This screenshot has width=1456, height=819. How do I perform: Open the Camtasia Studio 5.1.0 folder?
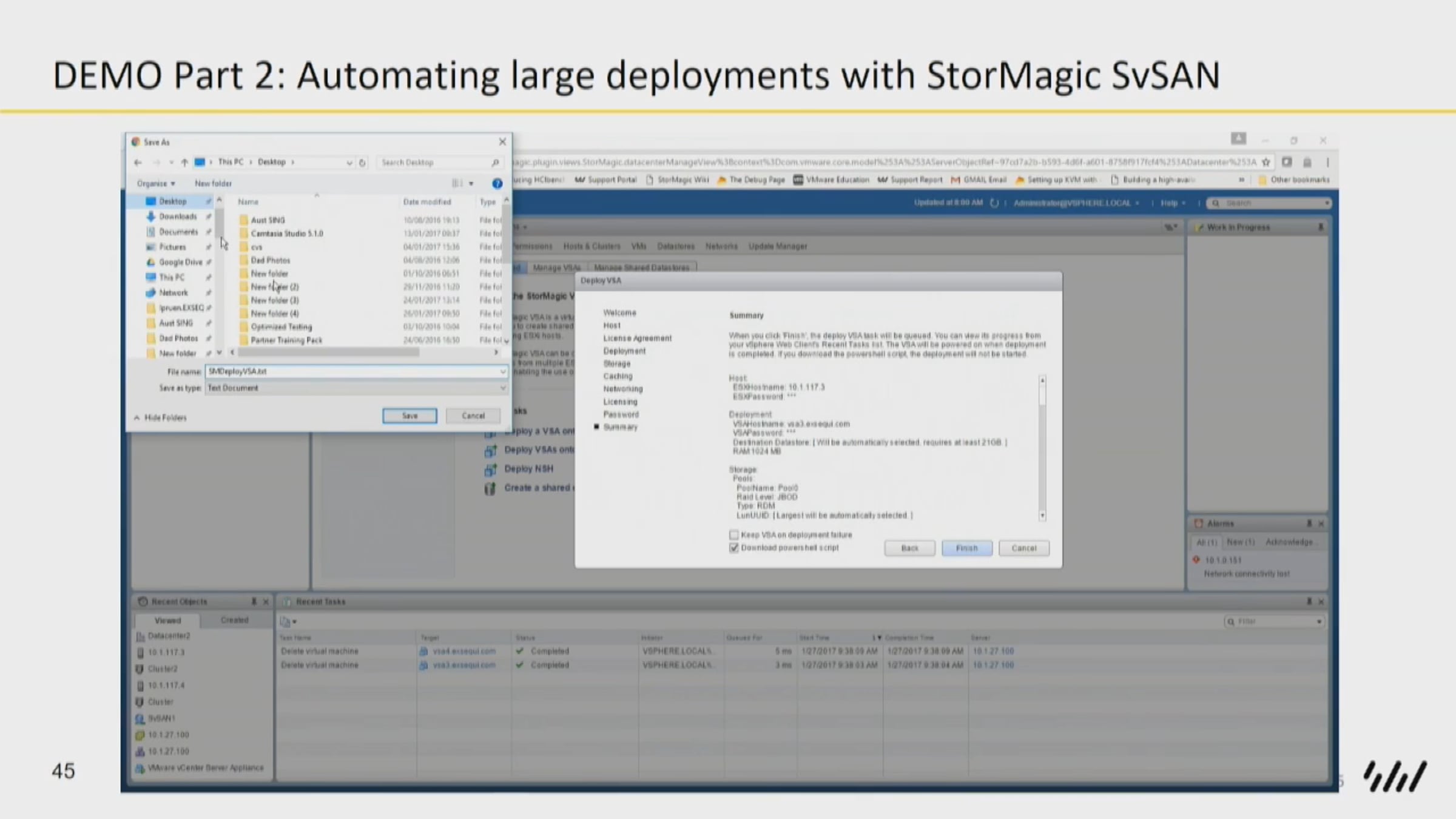[287, 234]
